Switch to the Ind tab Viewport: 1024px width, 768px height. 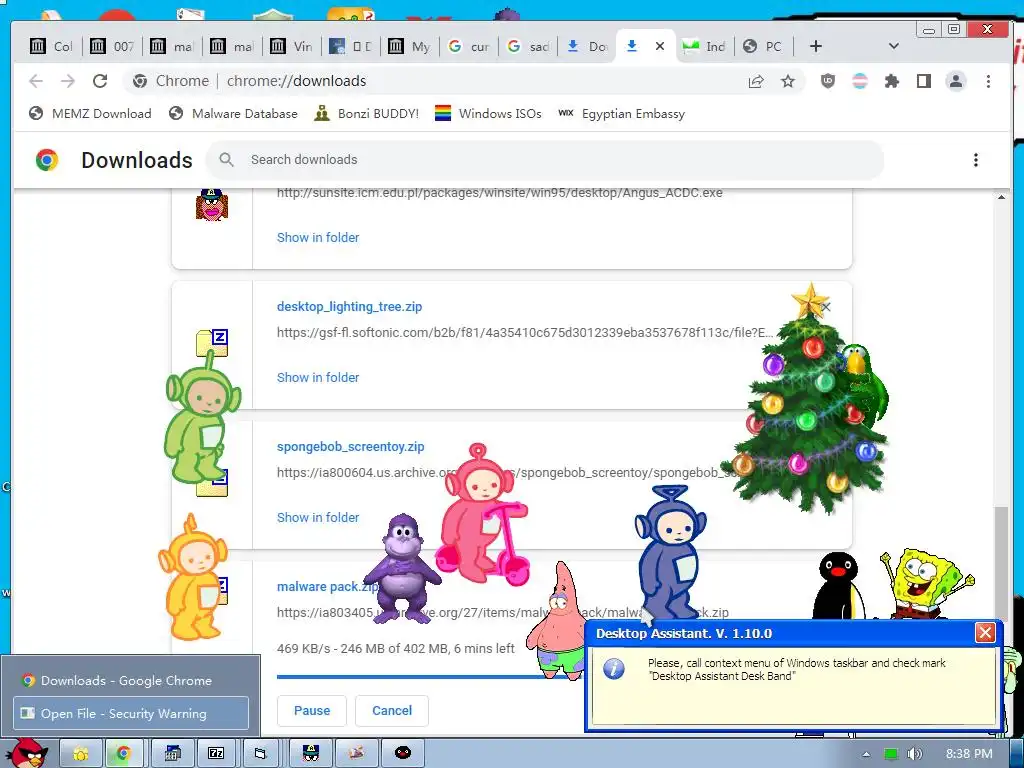705,46
